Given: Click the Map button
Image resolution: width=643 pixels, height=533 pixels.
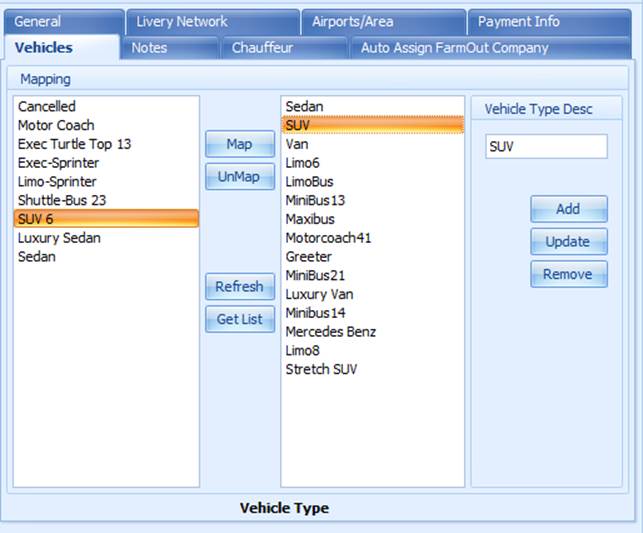Looking at the screenshot, I should point(240,144).
